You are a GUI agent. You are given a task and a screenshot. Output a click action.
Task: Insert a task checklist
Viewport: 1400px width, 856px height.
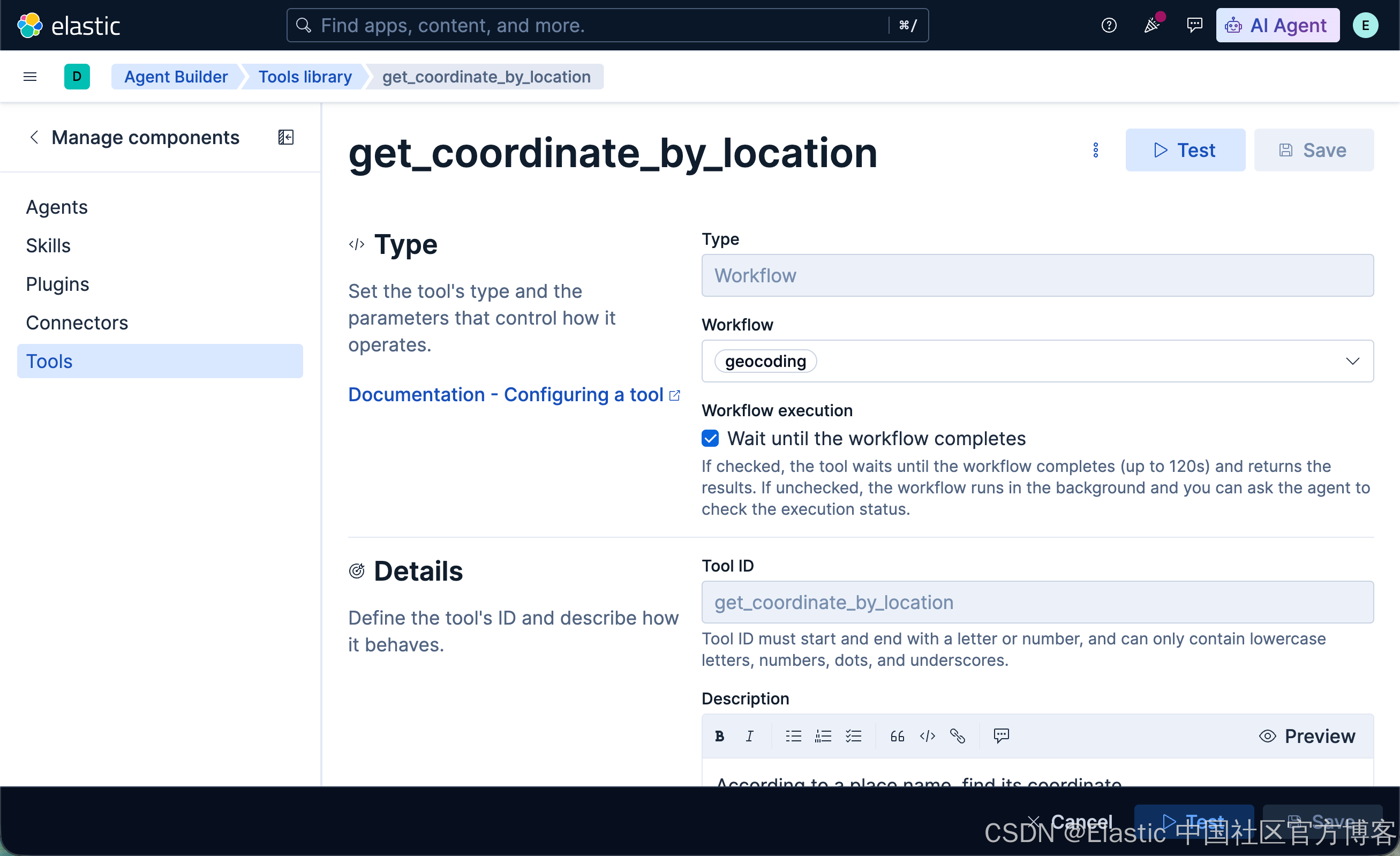(x=853, y=736)
